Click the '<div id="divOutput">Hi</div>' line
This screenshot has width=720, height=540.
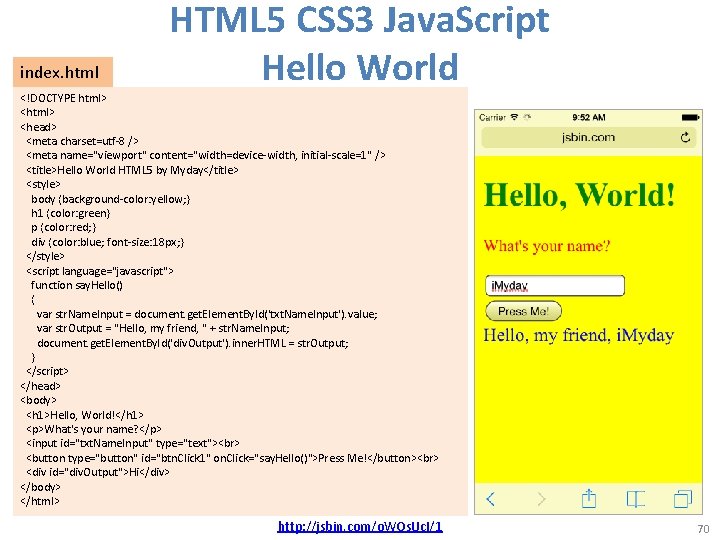(98, 472)
